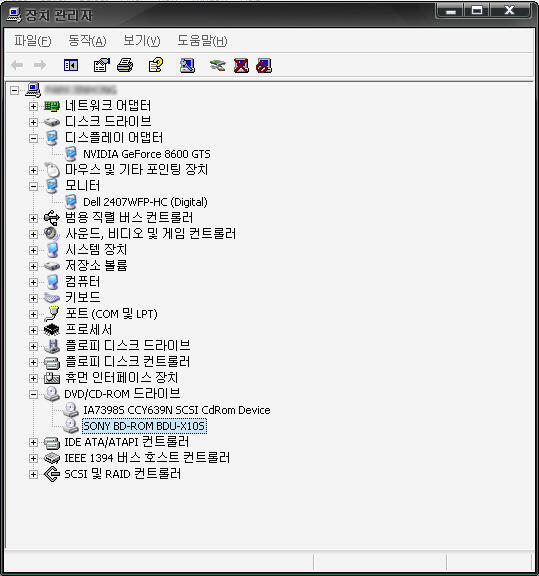
Task: Expand the SCSI 및 RAID 컨트롤러 node
Action: click(x=33, y=474)
